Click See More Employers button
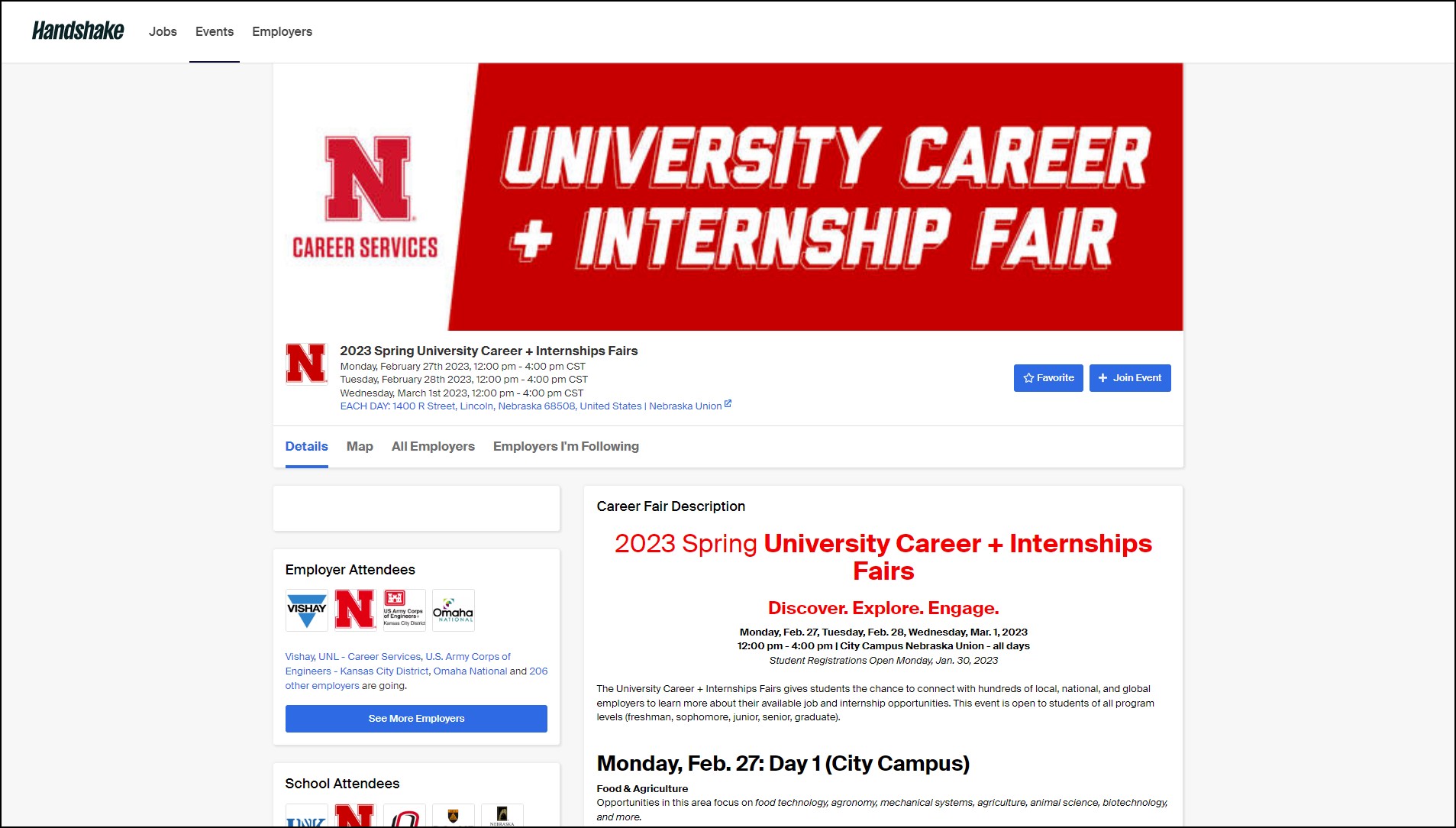1456x828 pixels. 416,719
